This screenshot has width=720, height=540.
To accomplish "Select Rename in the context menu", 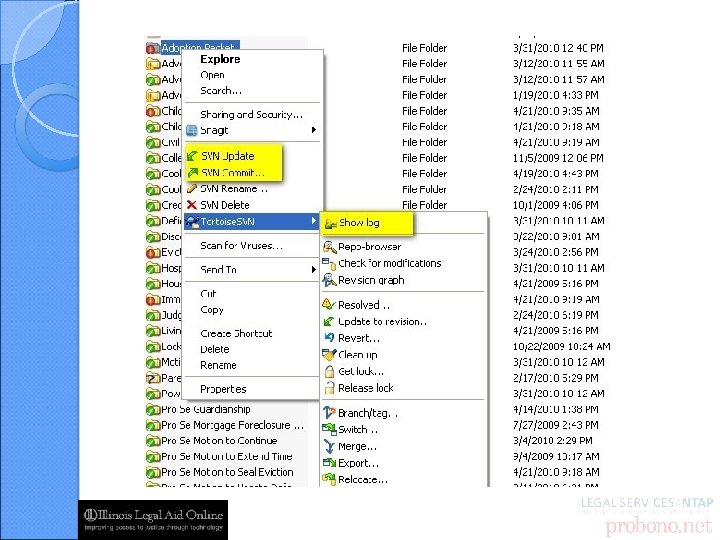I will click(x=218, y=365).
